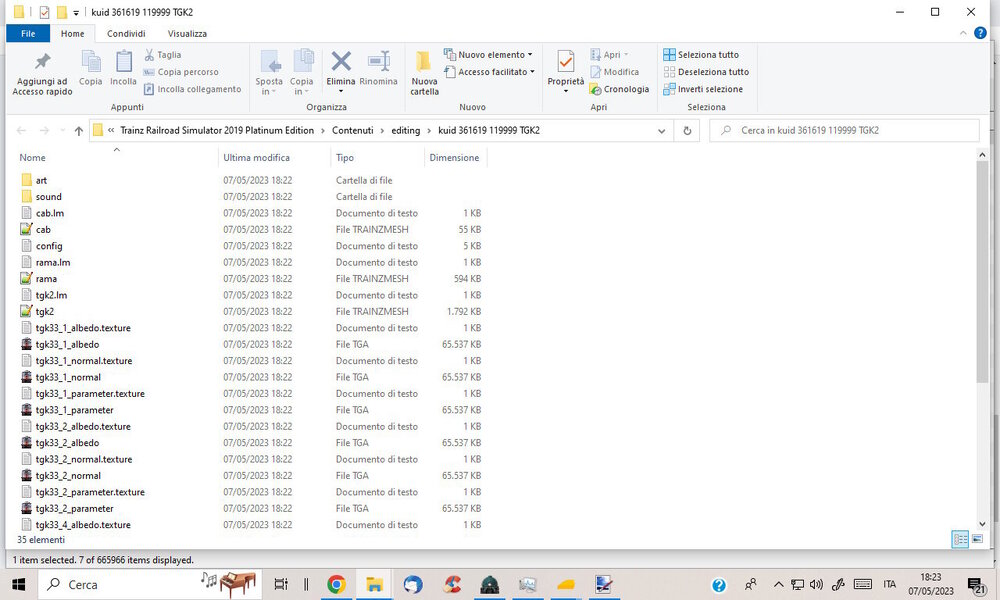The height and width of the screenshot is (600, 1000).
Task: Click the Proprietà icon
Action: [566, 62]
